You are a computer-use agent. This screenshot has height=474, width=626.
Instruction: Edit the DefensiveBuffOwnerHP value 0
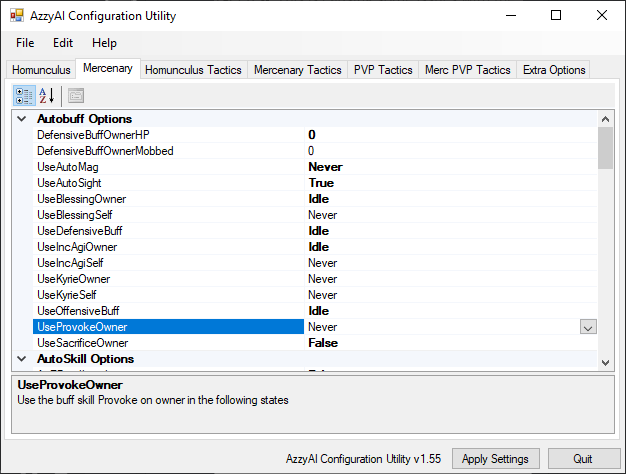click(x=451, y=135)
